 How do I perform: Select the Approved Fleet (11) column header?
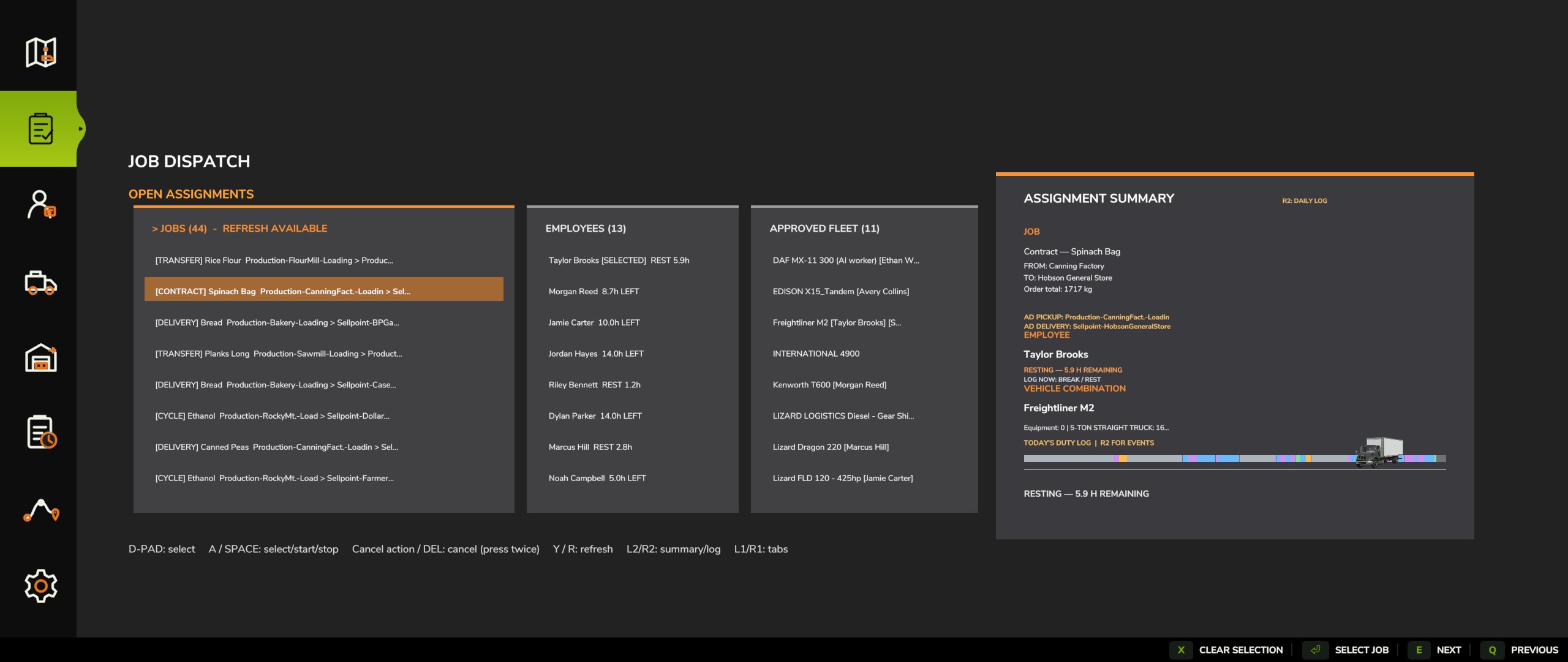point(824,229)
